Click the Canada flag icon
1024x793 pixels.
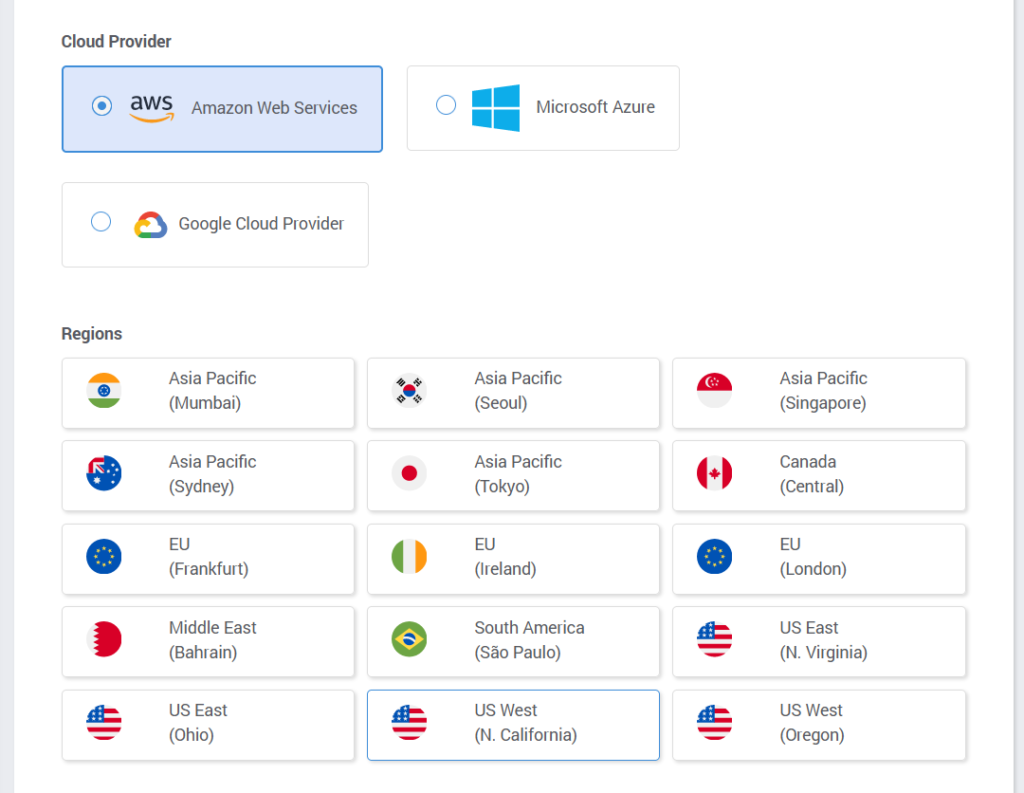[714, 473]
